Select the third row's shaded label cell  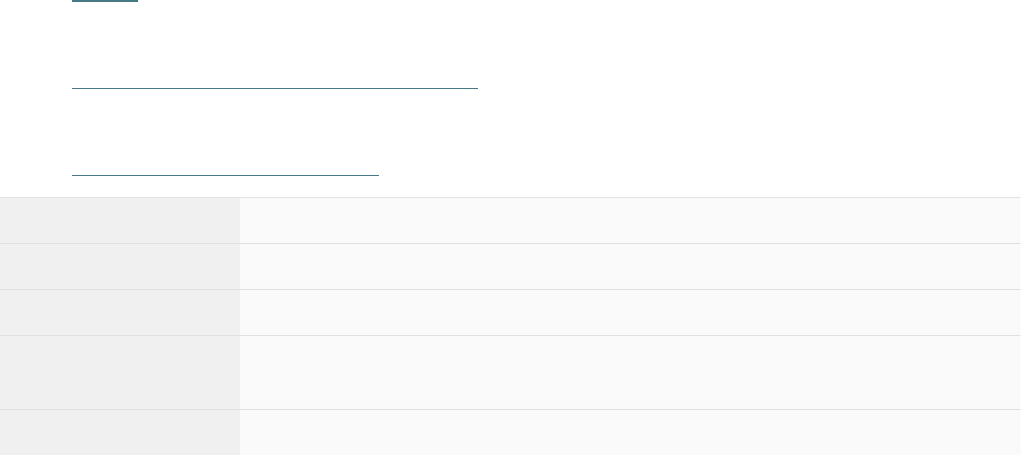pos(119,313)
